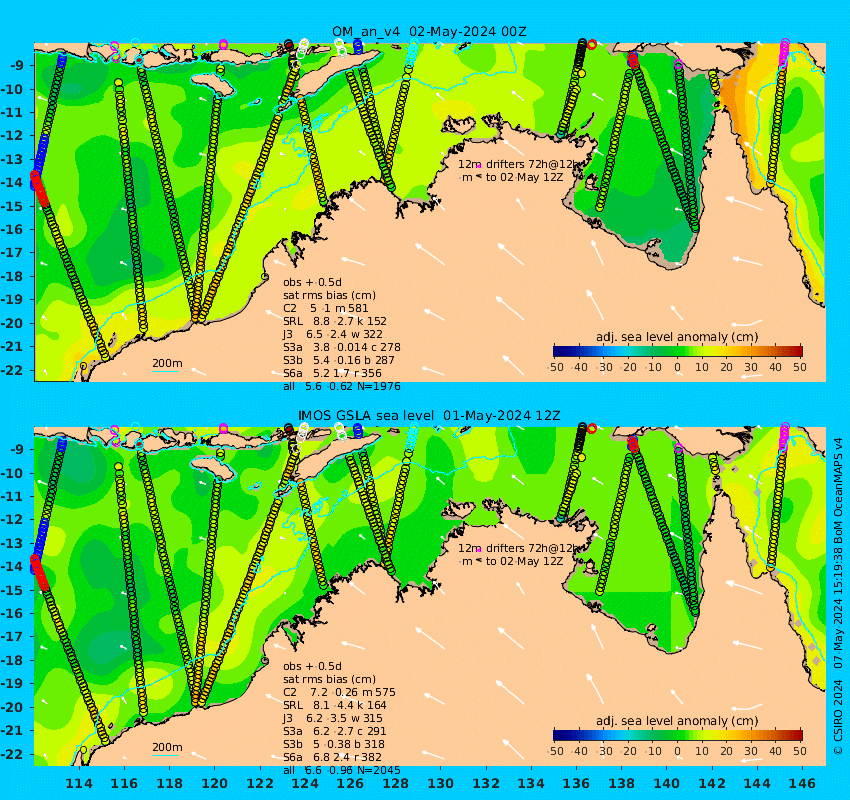Click longitude label 138
The image size is (850, 800).
(x=621, y=783)
